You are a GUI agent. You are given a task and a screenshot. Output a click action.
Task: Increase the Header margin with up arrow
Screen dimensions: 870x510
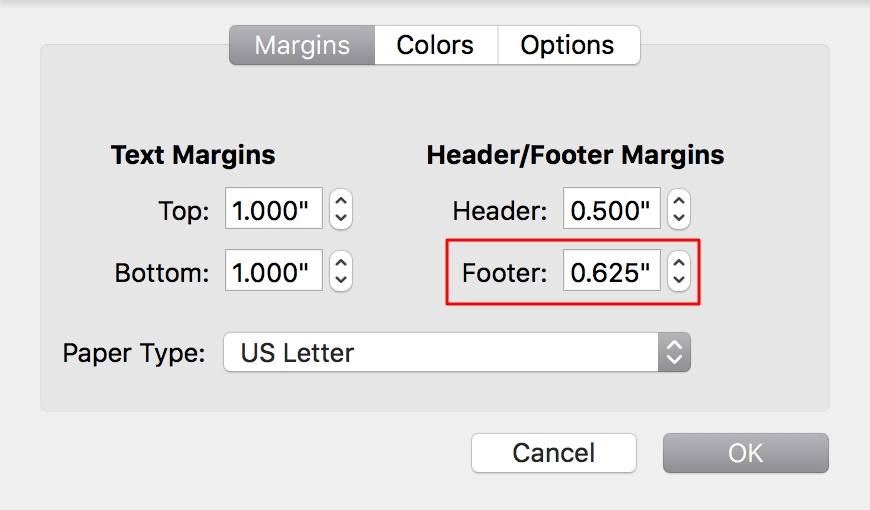pyautogui.click(x=679, y=201)
